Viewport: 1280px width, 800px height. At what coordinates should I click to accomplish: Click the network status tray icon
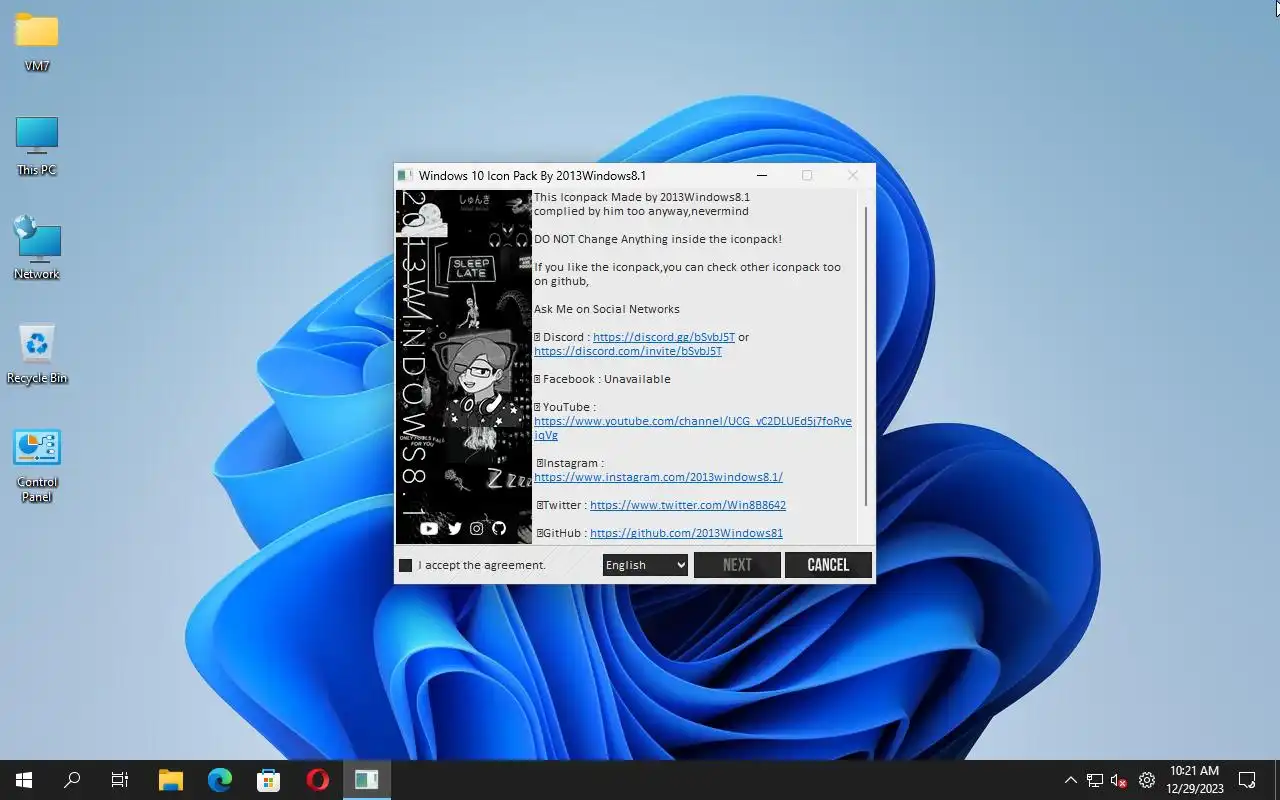pyautogui.click(x=1095, y=780)
